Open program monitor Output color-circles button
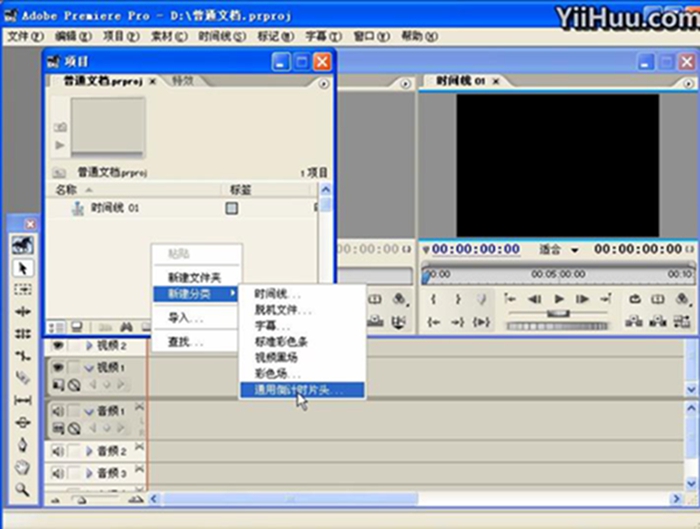This screenshot has height=529, width=700. click(682, 299)
